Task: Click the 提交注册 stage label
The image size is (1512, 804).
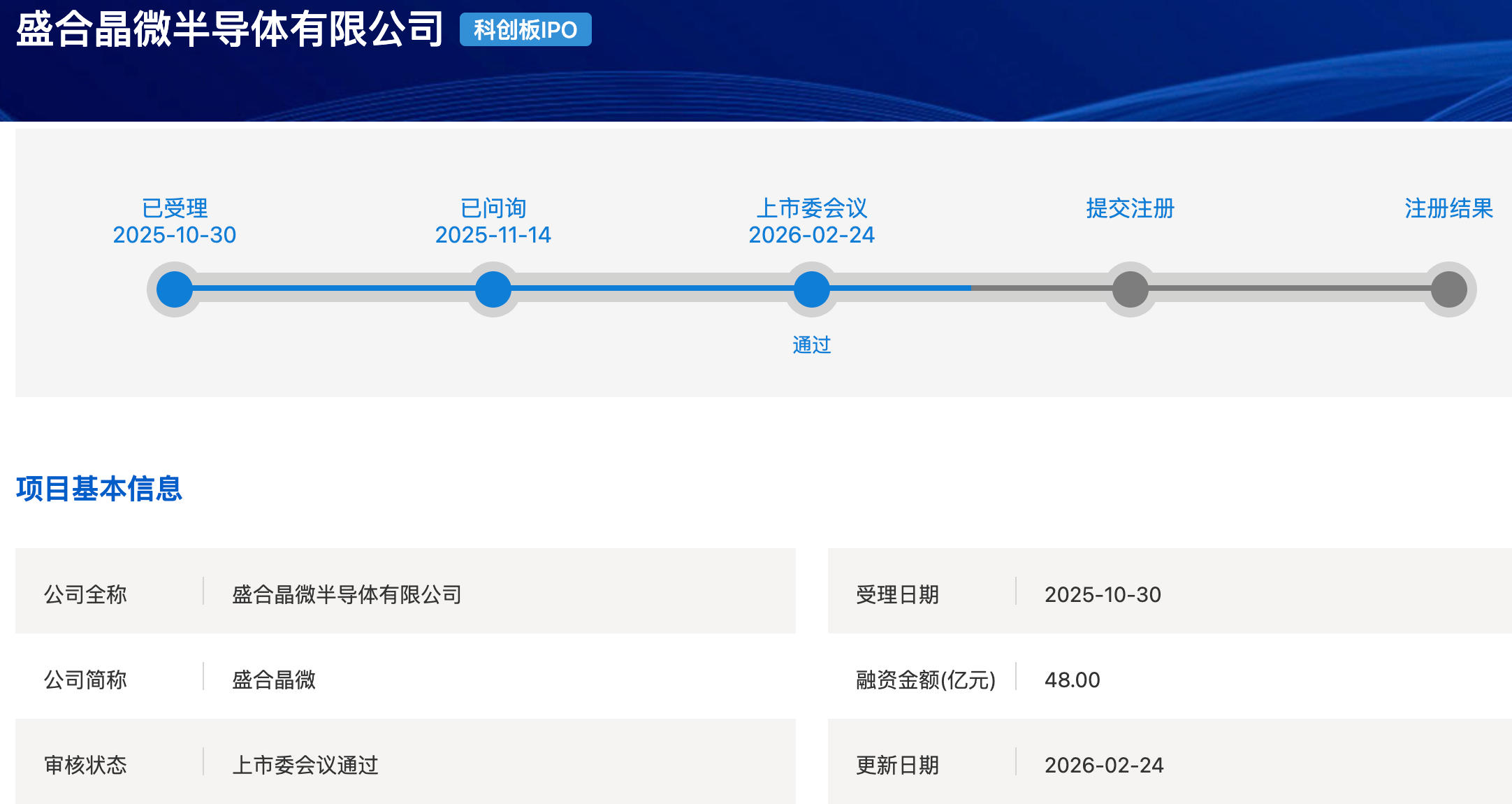Action: [1131, 208]
